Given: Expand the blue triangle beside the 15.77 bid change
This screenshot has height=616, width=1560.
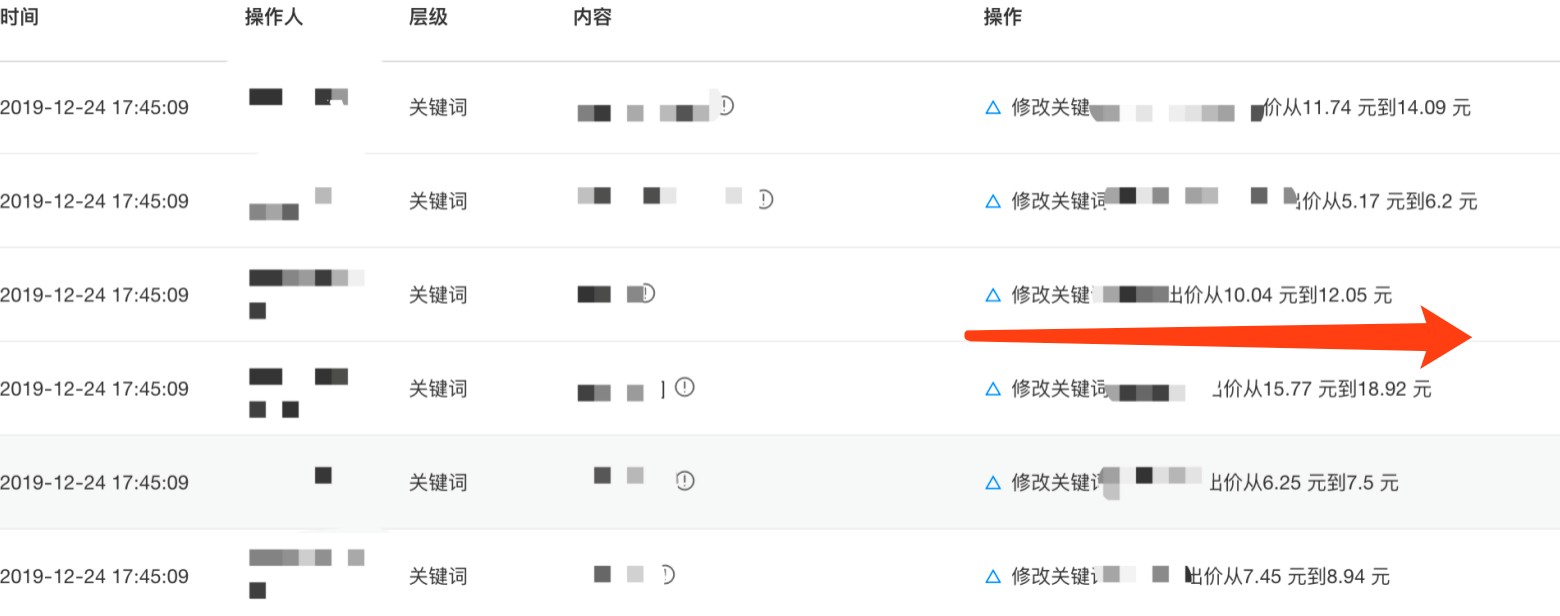Looking at the screenshot, I should pos(993,389).
